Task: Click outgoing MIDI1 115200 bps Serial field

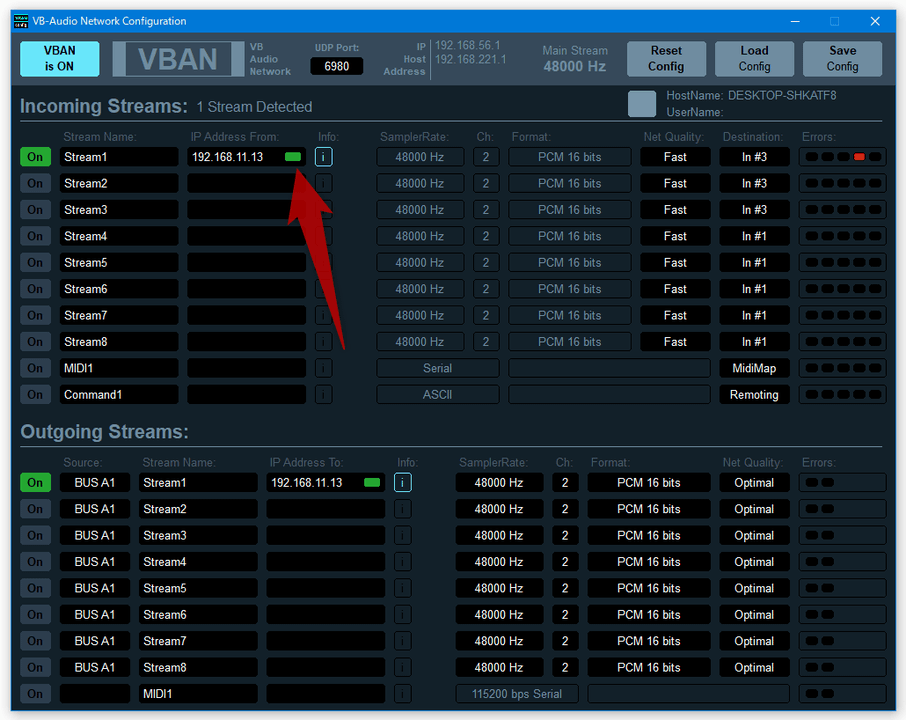Action: point(517,693)
